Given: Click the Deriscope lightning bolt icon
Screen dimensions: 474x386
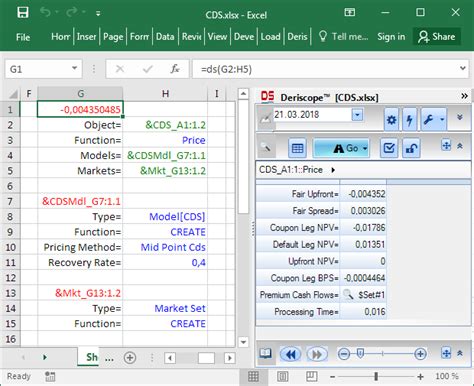Looking at the screenshot, I should pos(410,119).
